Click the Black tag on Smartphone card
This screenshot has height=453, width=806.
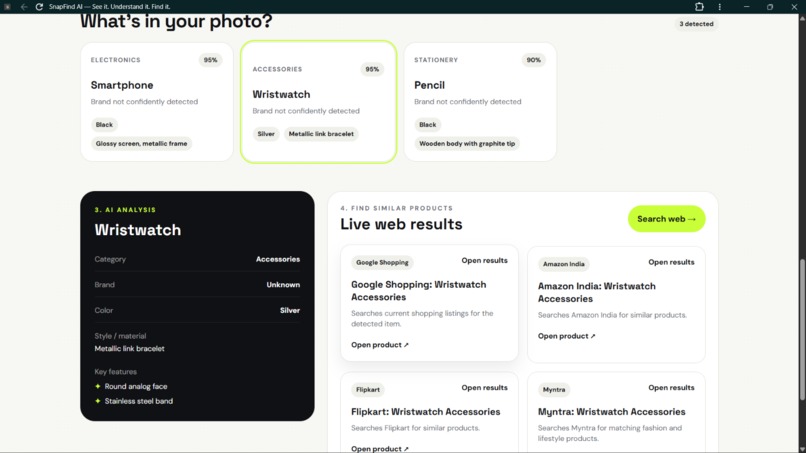pos(104,125)
